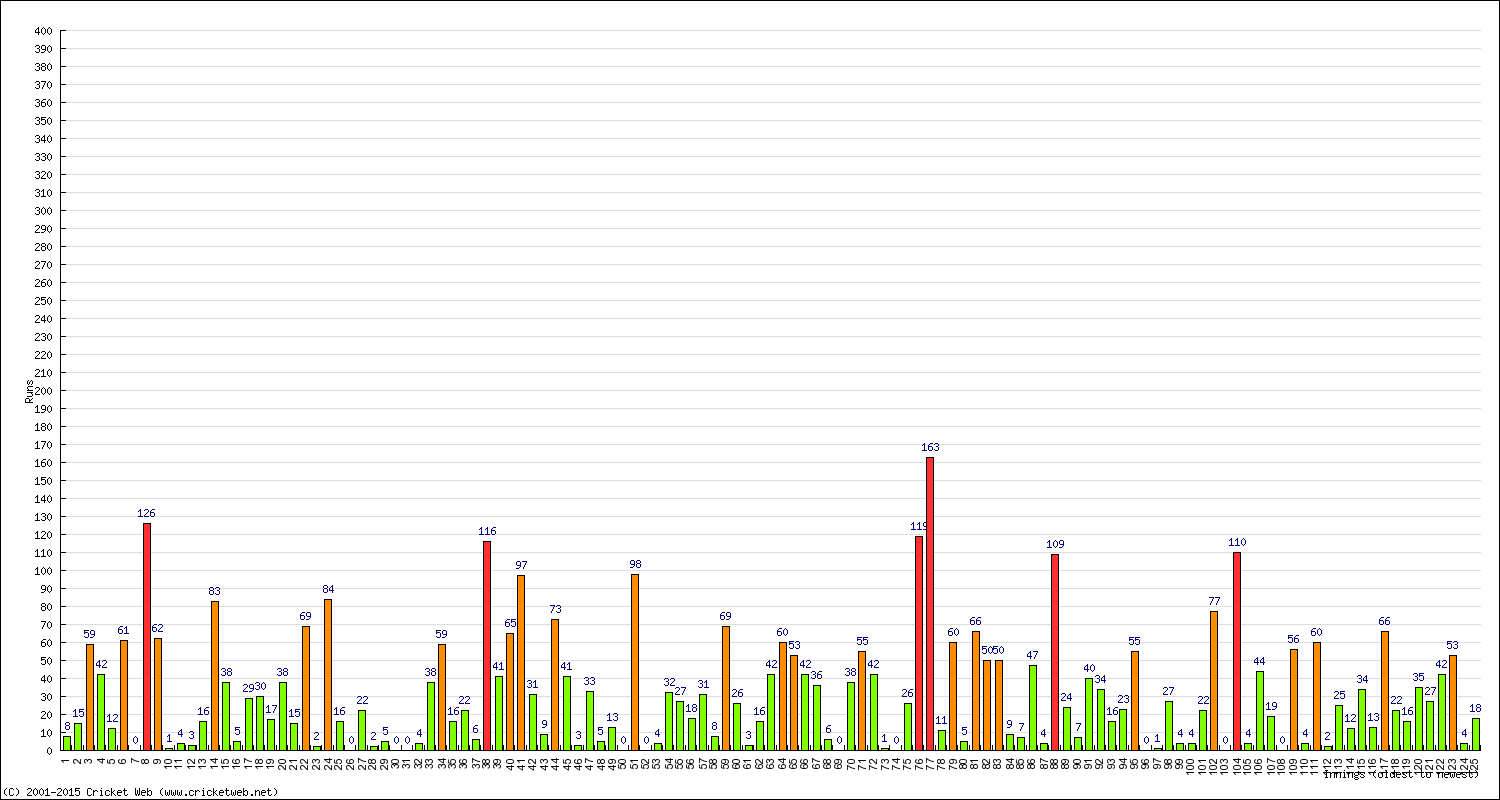Image resolution: width=1500 pixels, height=800 pixels.
Task: Click the 400 y-axis tick label
Action: click(42, 31)
